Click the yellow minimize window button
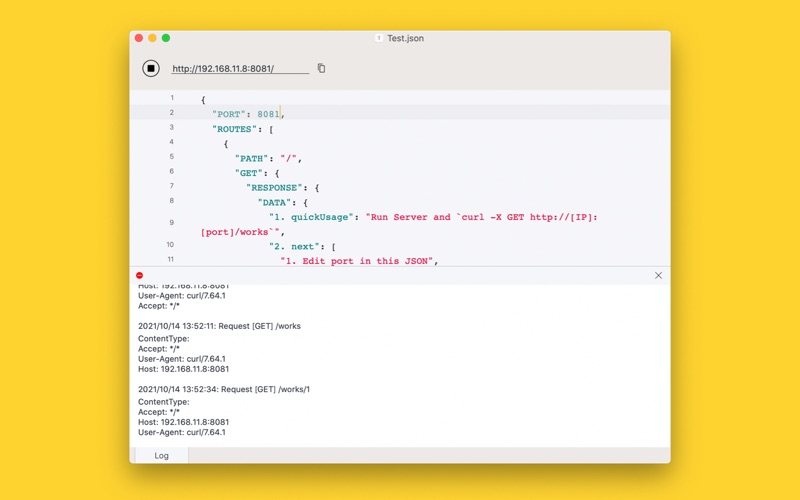Screen dimensions: 800x500 click(152, 38)
